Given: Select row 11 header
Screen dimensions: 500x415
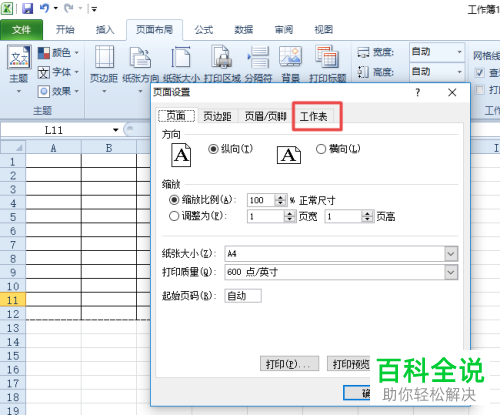Looking at the screenshot, I should (x=13, y=300).
